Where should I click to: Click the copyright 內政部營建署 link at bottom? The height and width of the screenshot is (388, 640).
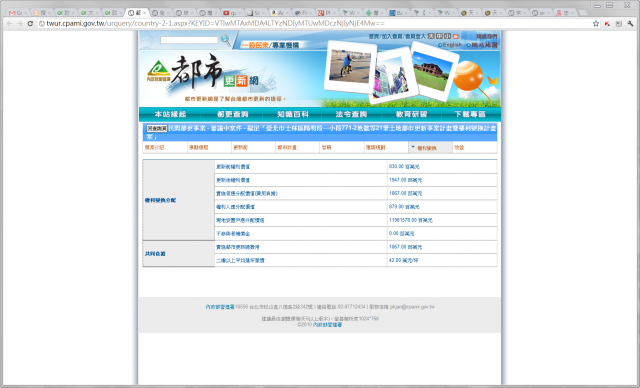click(x=327, y=325)
